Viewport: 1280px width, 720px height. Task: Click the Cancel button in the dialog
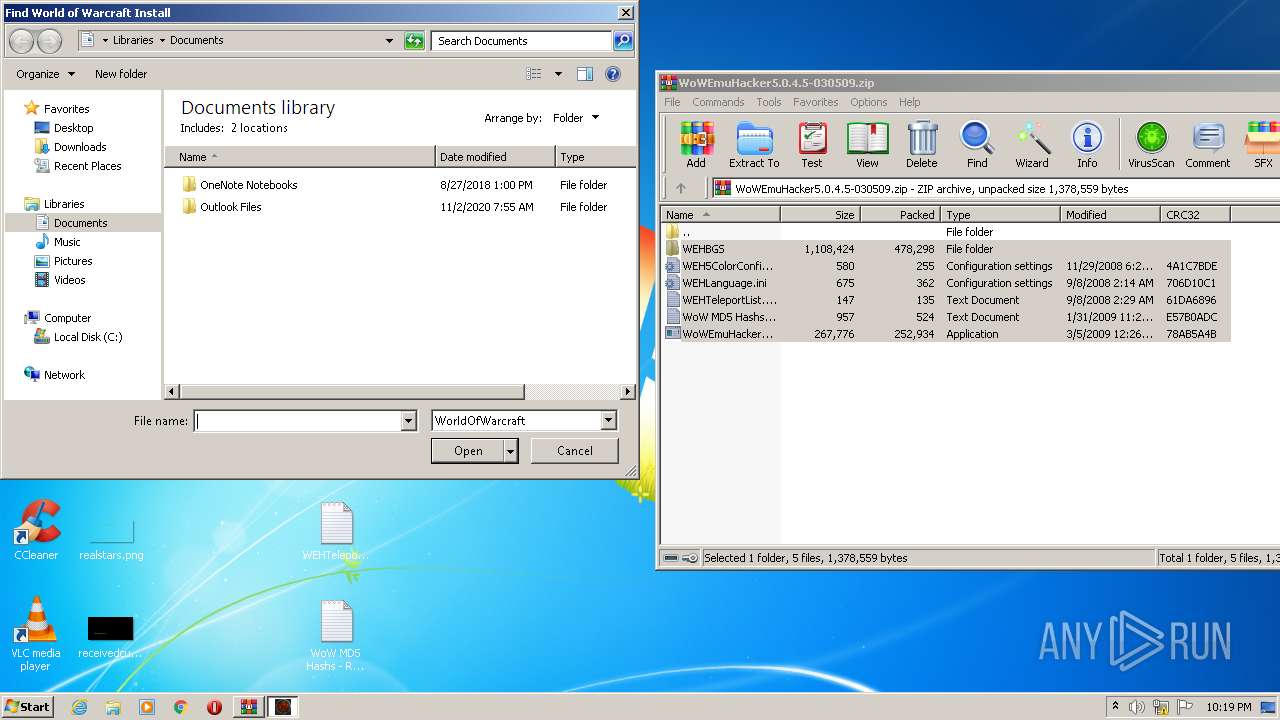[574, 451]
